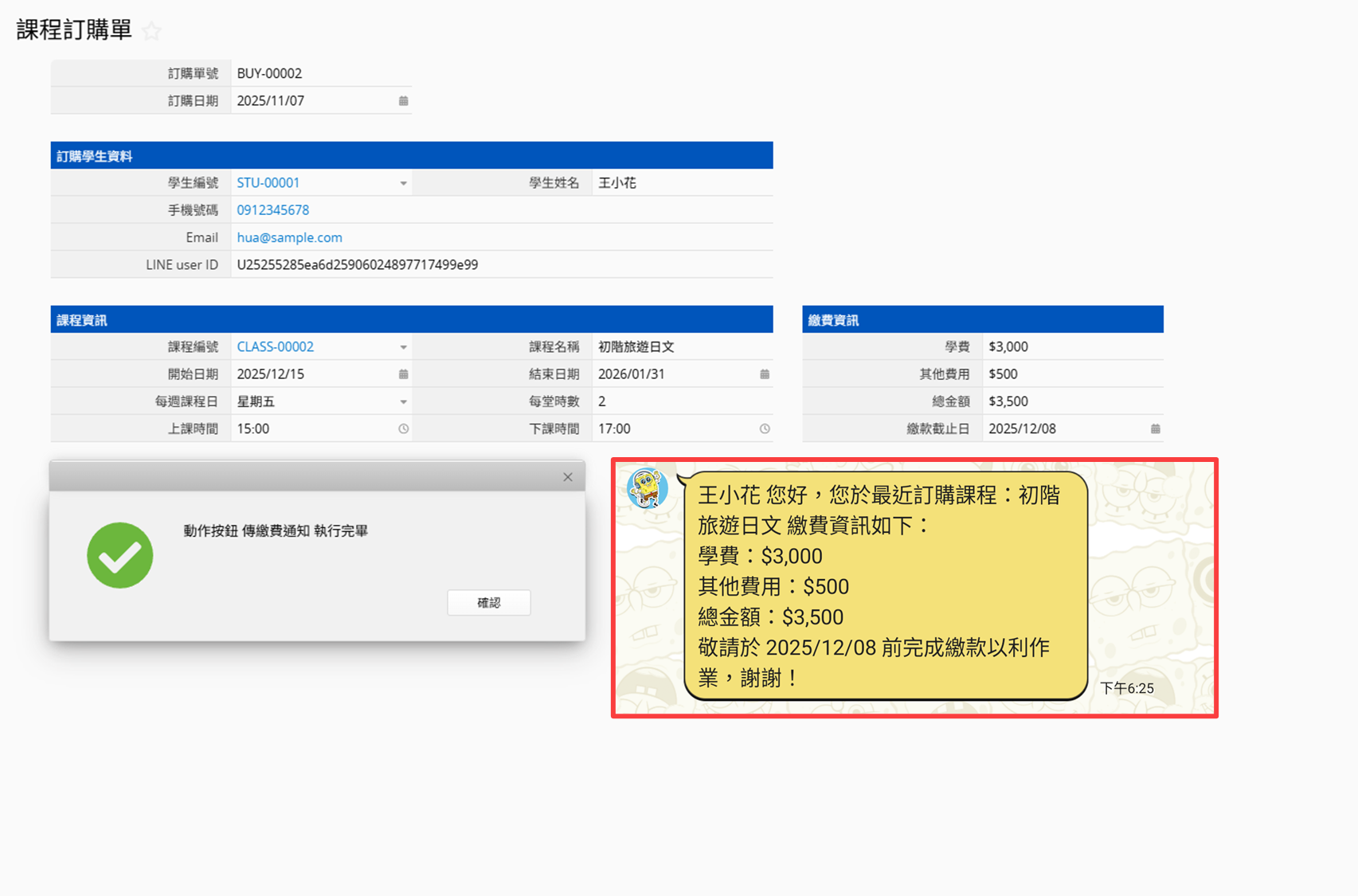Expand the 學生編號 dropdown

point(403,183)
